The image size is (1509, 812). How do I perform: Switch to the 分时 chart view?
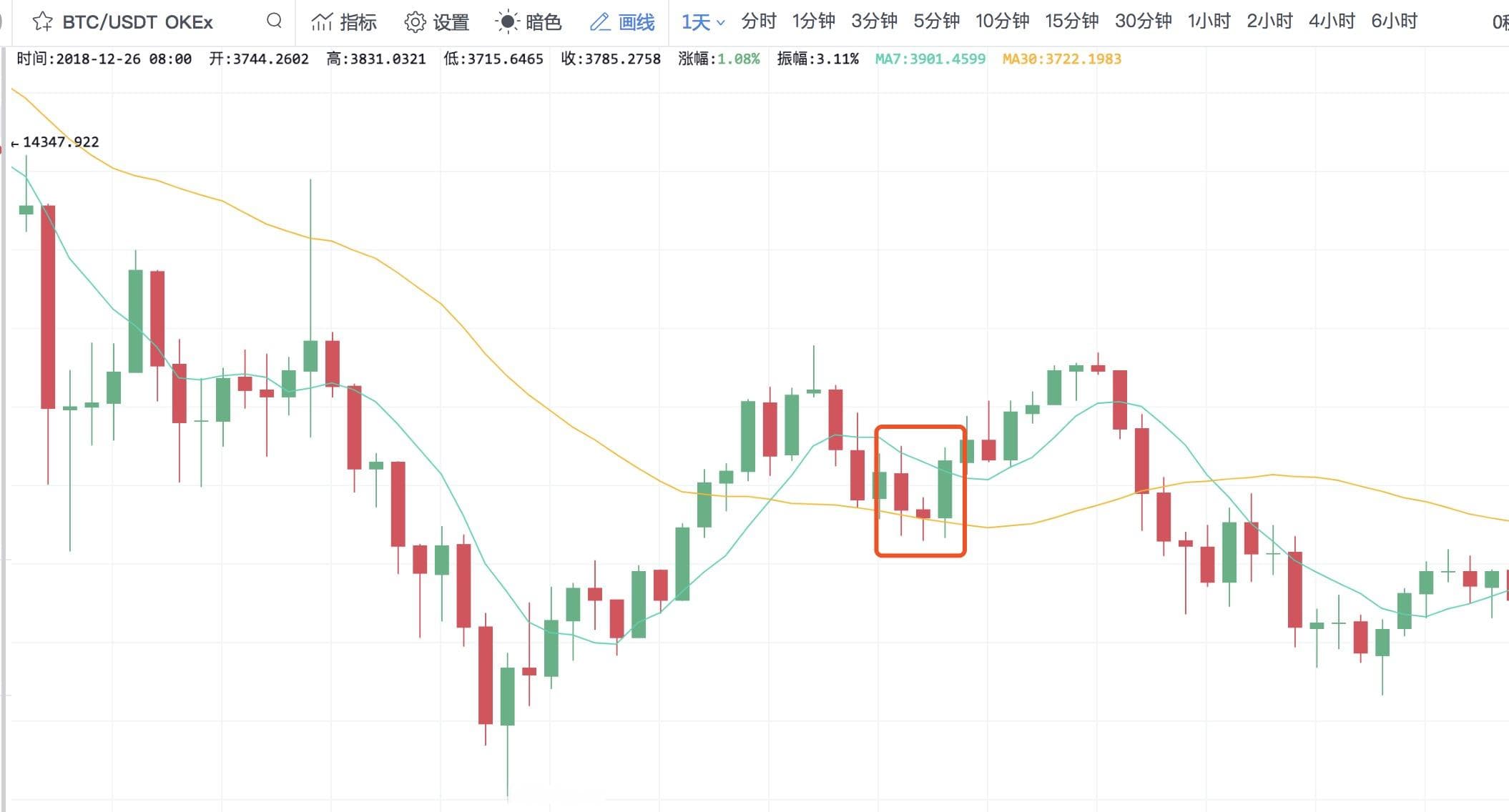point(758,21)
